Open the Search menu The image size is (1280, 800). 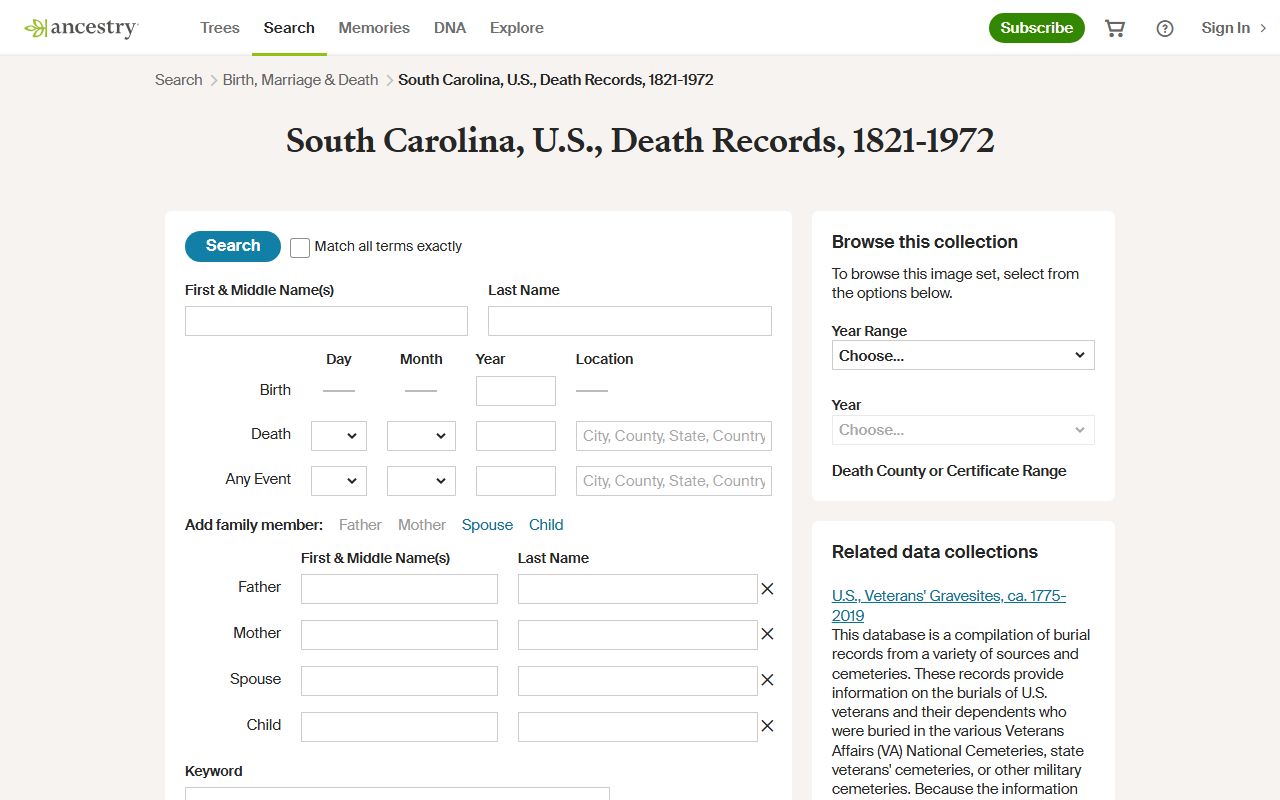tap(289, 28)
